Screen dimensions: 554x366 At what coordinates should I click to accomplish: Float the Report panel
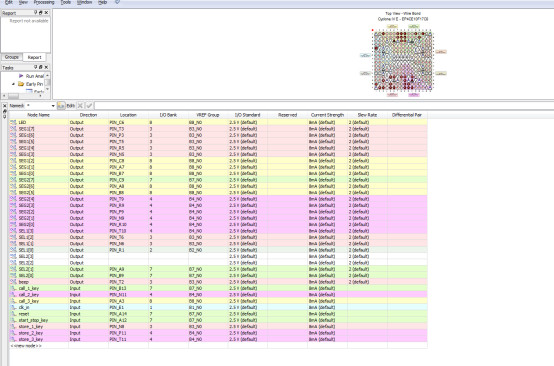click(40, 12)
